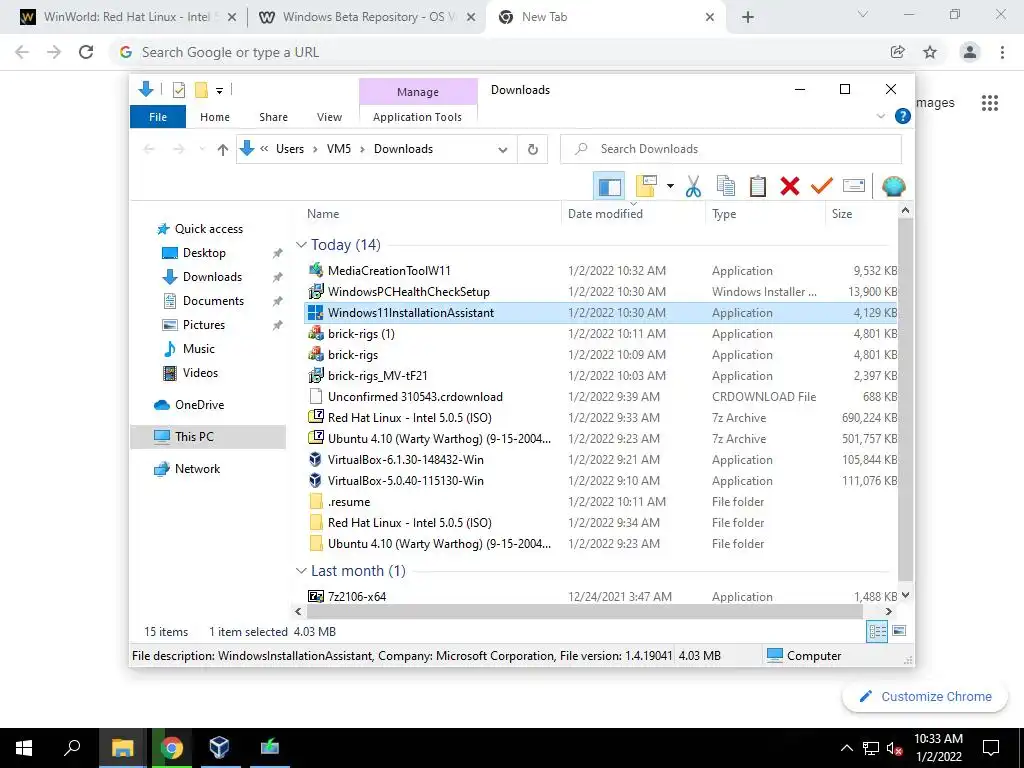Image resolution: width=1024 pixels, height=768 pixels.
Task: Open the address bar history dropdown
Action: click(x=503, y=150)
